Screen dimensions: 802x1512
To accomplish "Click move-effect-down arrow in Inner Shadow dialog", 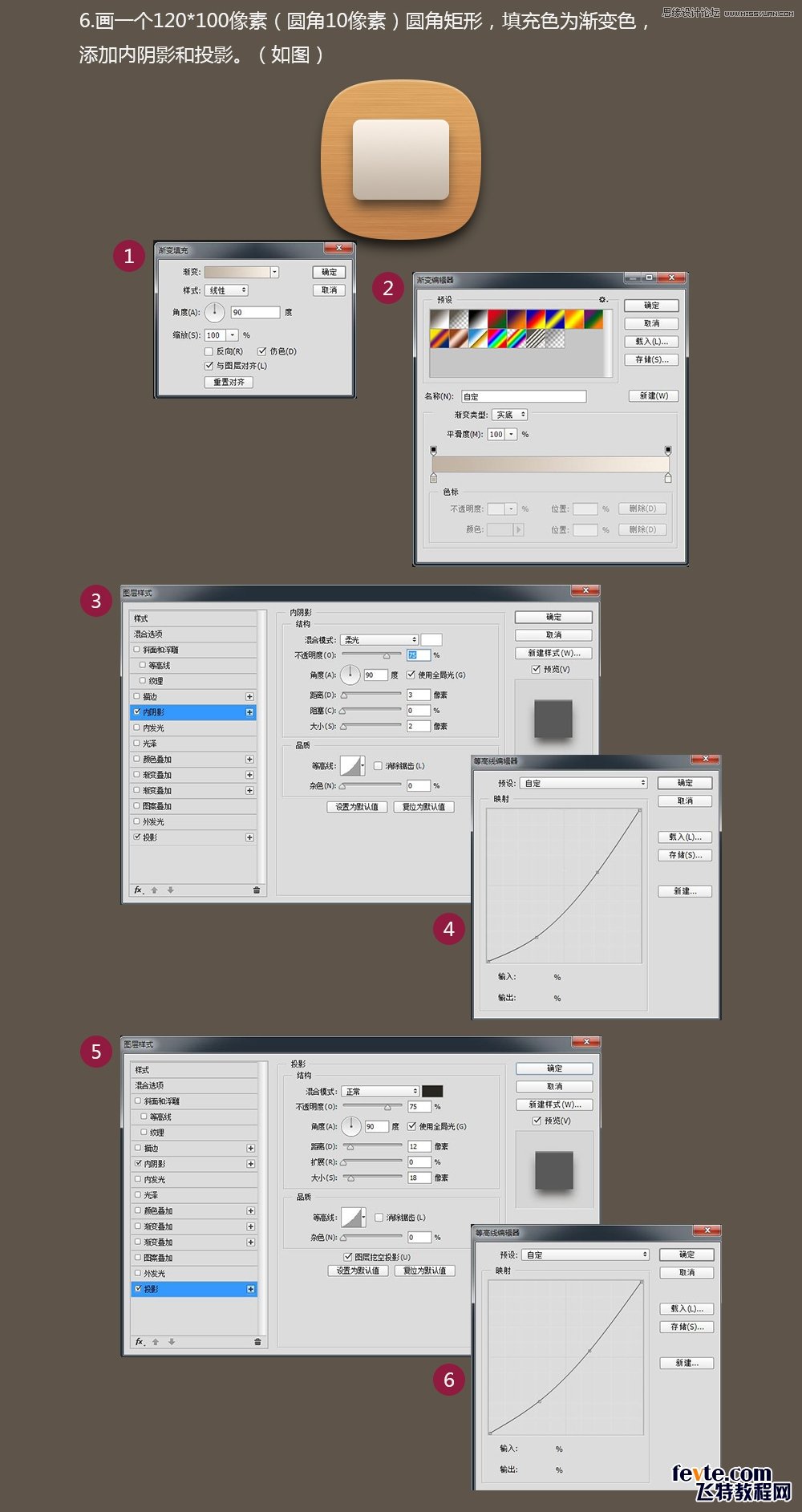I will 170,890.
